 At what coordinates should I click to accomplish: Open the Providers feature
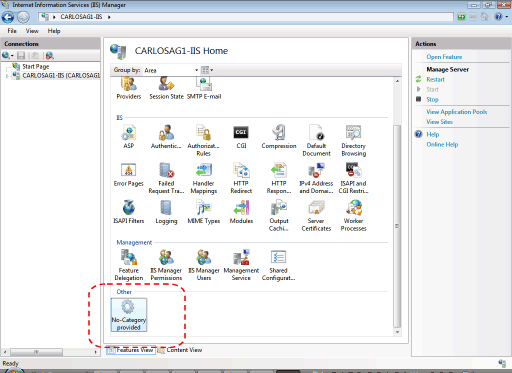tap(129, 89)
